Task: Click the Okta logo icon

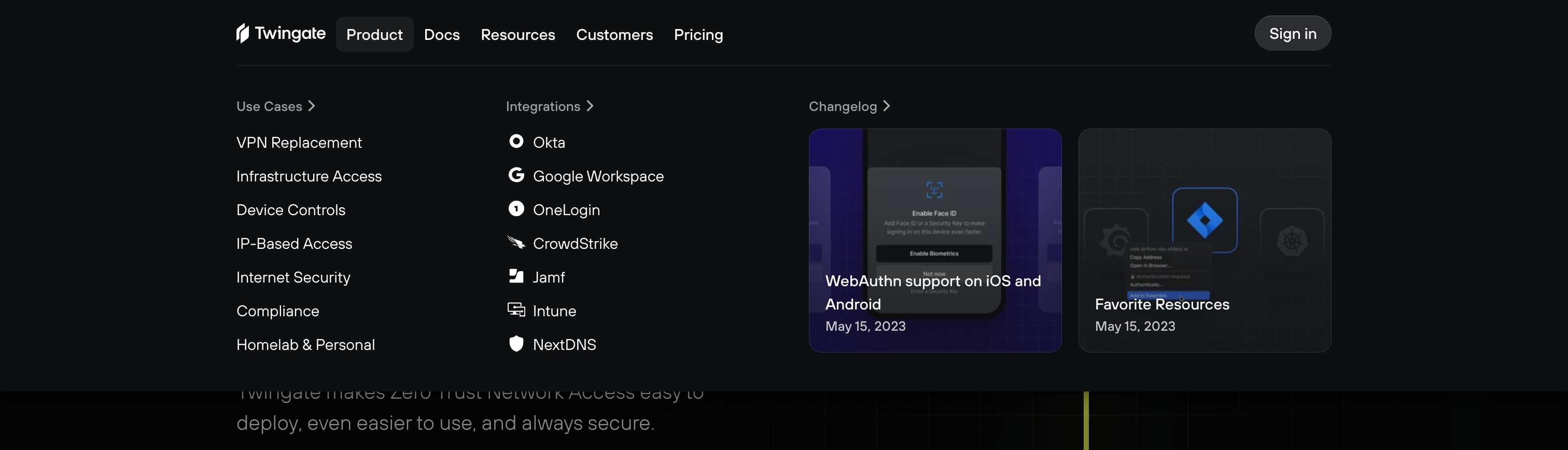Action: (516, 141)
